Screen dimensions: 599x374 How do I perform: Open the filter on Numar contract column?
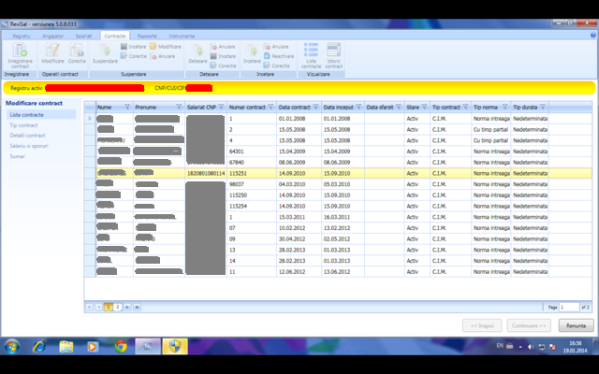tap(271, 107)
